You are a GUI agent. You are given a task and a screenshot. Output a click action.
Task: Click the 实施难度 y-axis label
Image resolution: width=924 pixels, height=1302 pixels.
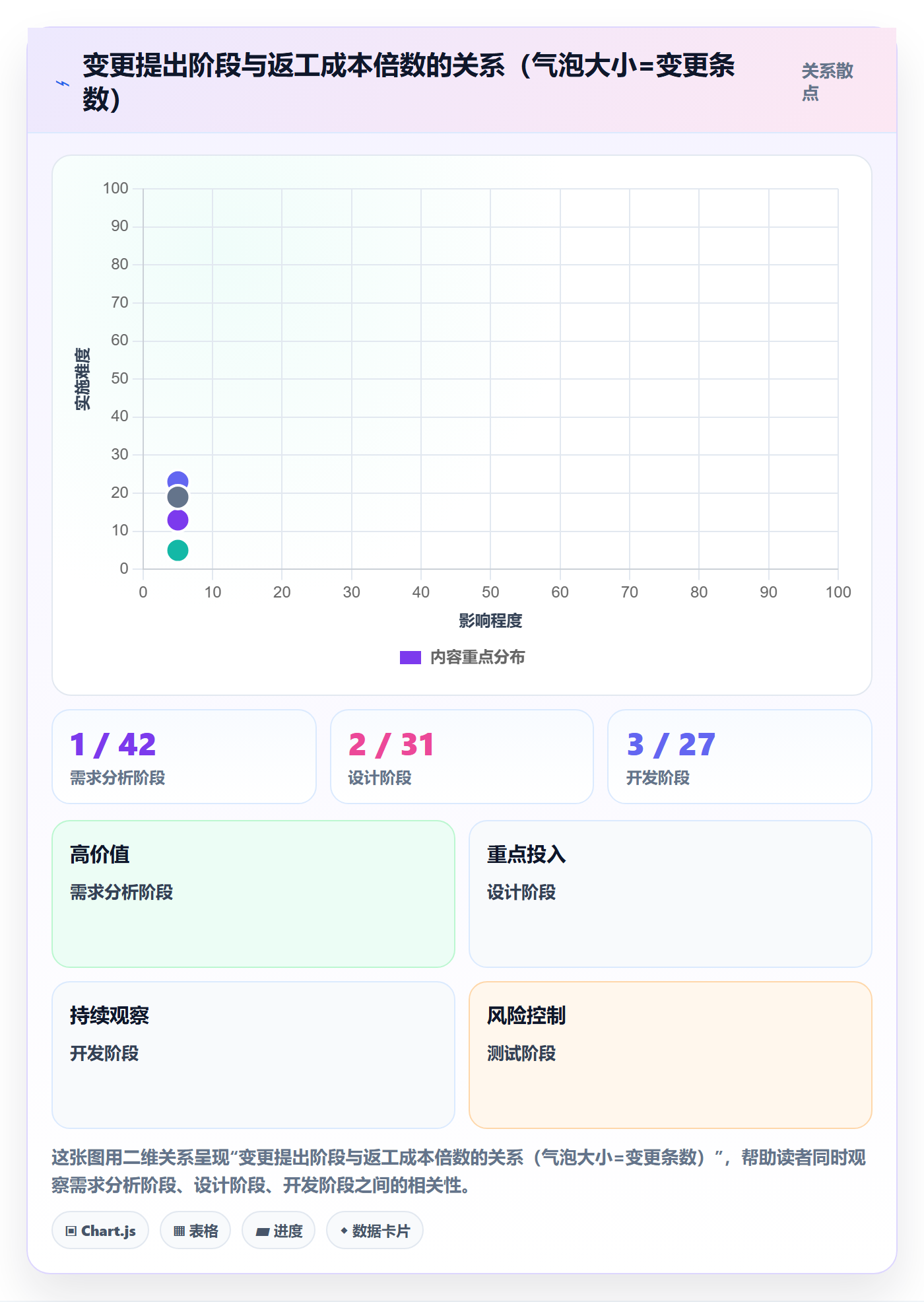[x=82, y=379]
